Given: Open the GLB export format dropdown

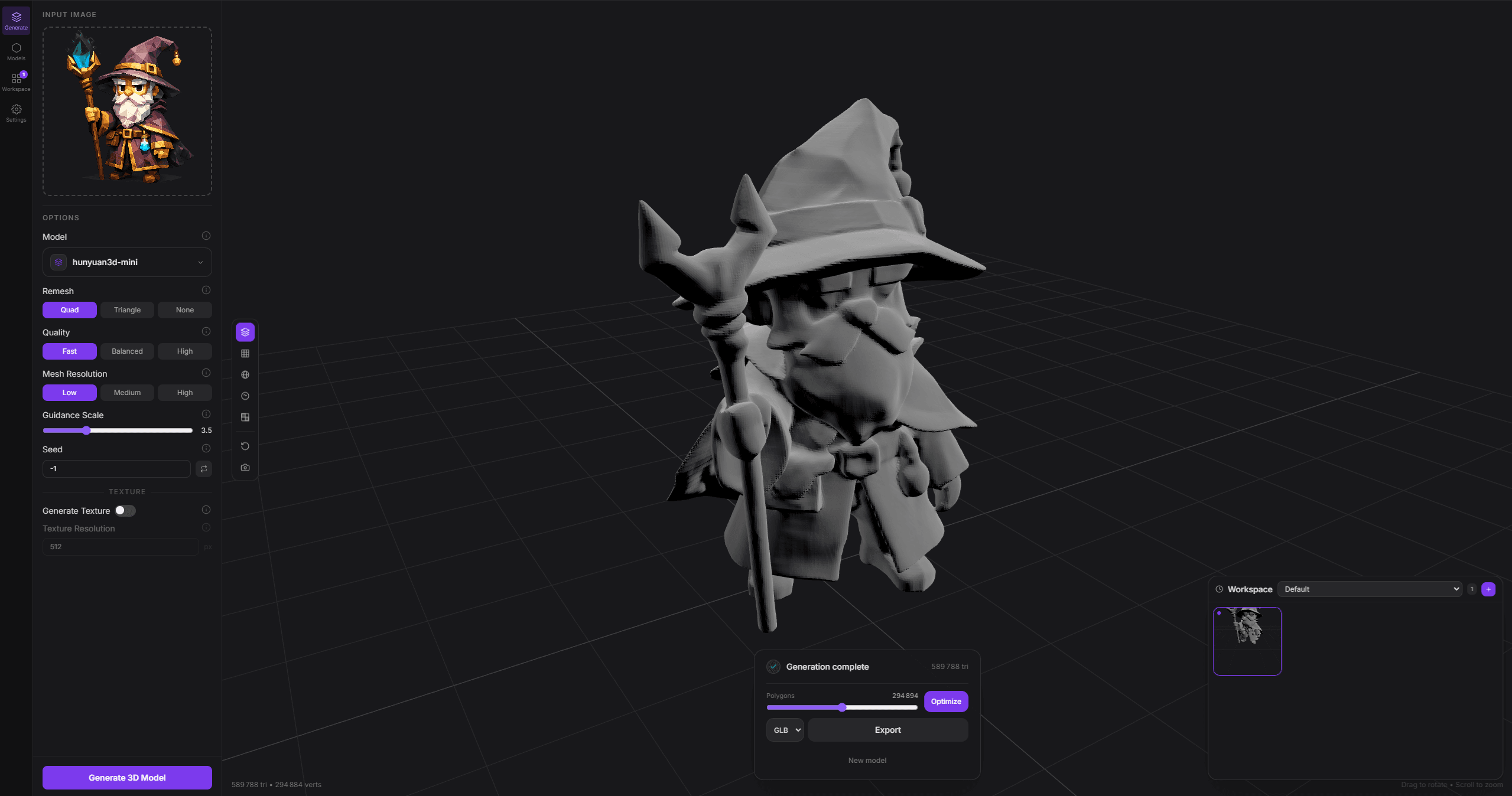Looking at the screenshot, I should (x=785, y=730).
